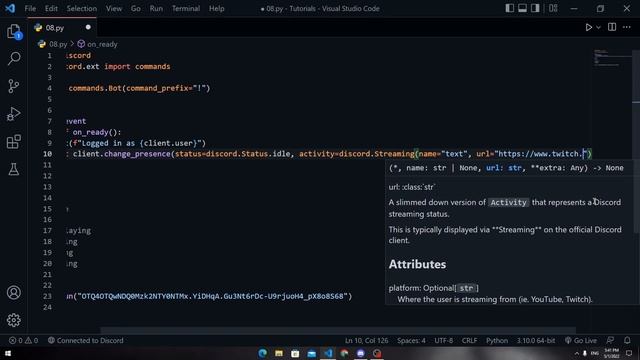The image size is (640, 360).
Task: Click the "text" string on line 10
Action: pyautogui.click(x=454, y=154)
